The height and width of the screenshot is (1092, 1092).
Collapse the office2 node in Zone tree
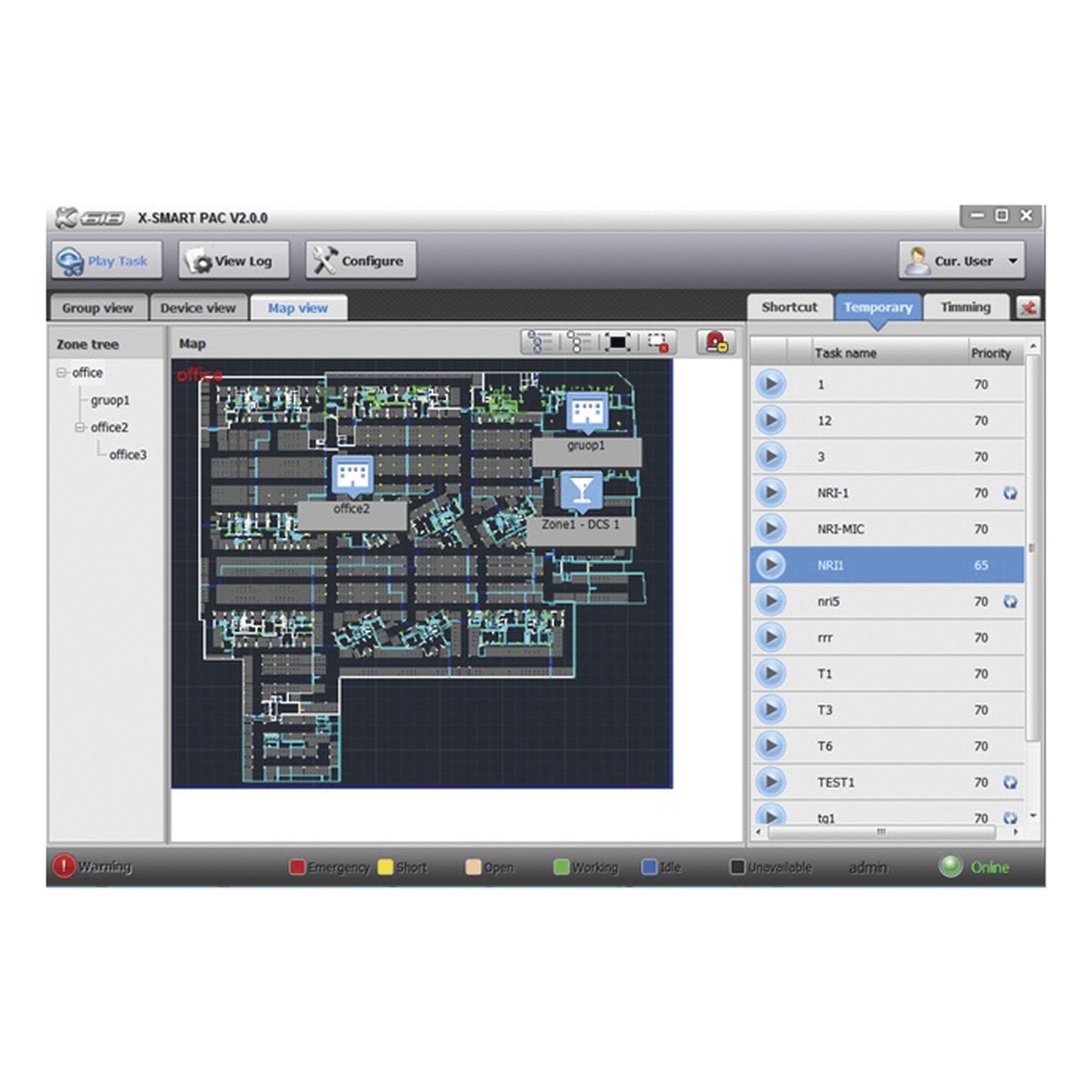tap(79, 428)
